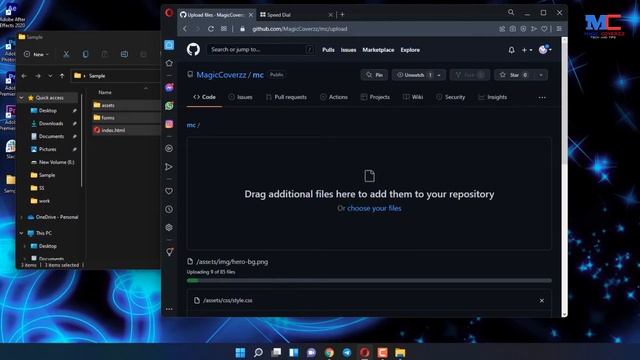
Task: Click the Opera logo menu button
Action: pyautogui.click(x=169, y=13)
